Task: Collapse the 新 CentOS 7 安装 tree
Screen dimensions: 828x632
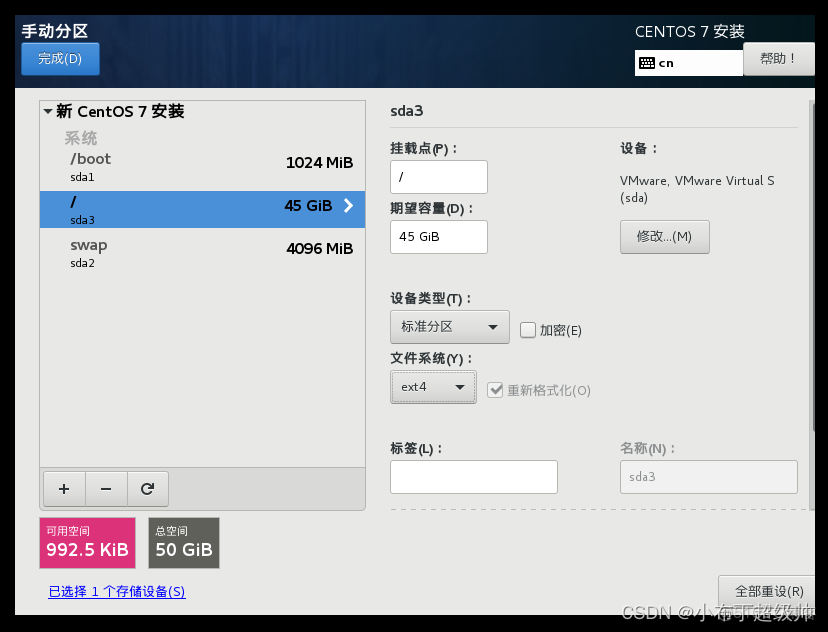Action: tap(47, 111)
